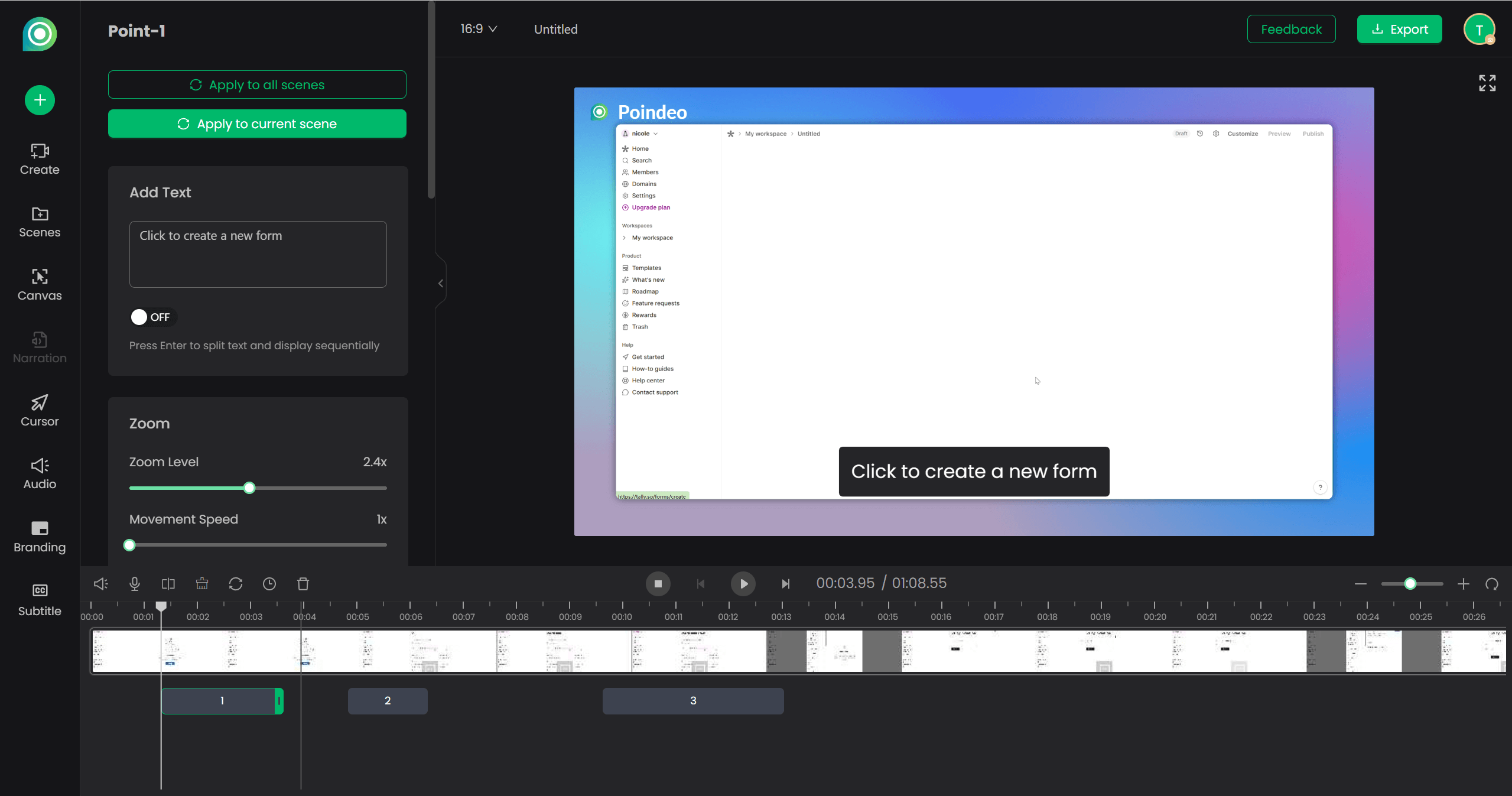This screenshot has height=796, width=1512.
Task: Click the green plus add button
Action: click(x=40, y=100)
